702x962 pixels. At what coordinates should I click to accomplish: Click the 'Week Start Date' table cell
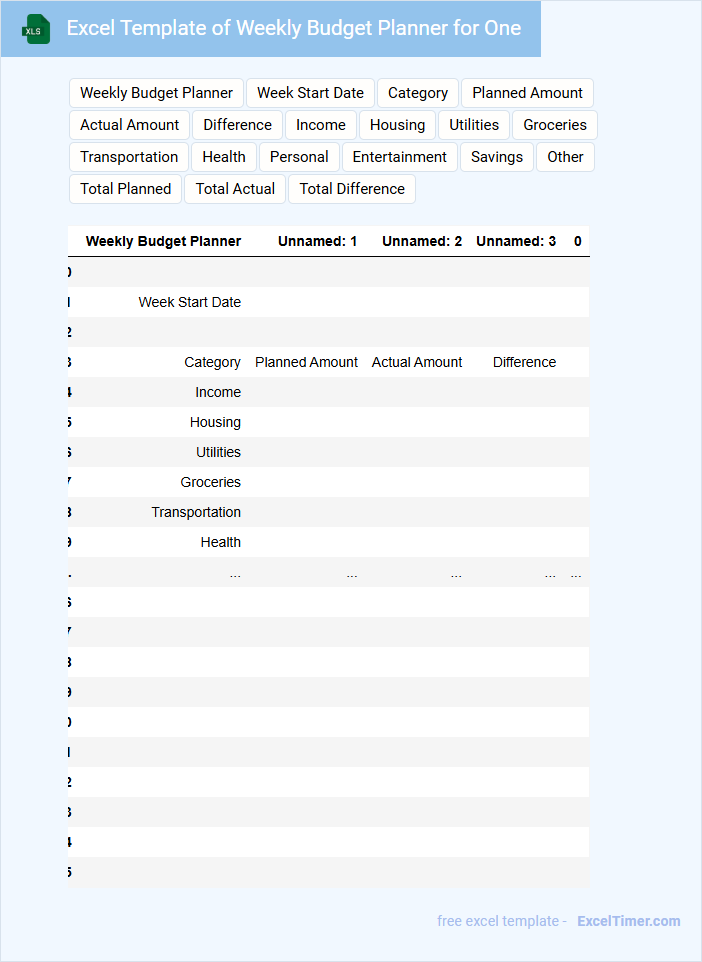[190, 302]
